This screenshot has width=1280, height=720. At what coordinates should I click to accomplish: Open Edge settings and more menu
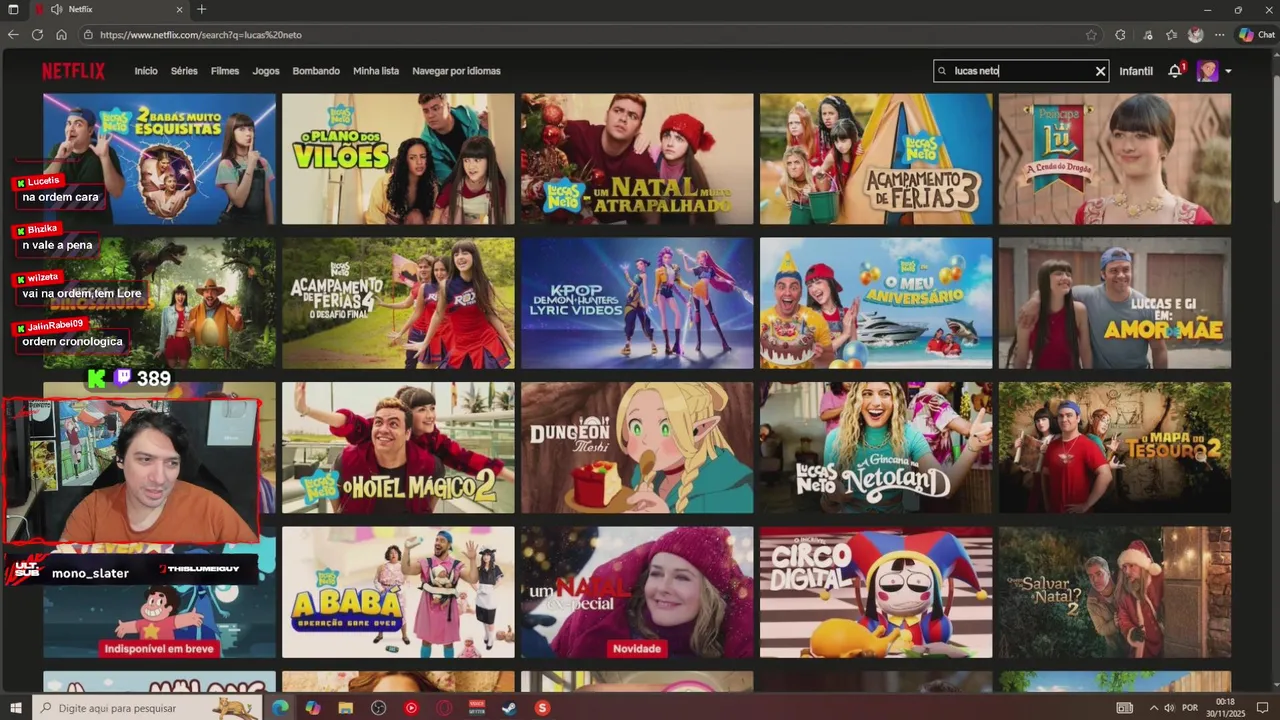(x=1219, y=34)
